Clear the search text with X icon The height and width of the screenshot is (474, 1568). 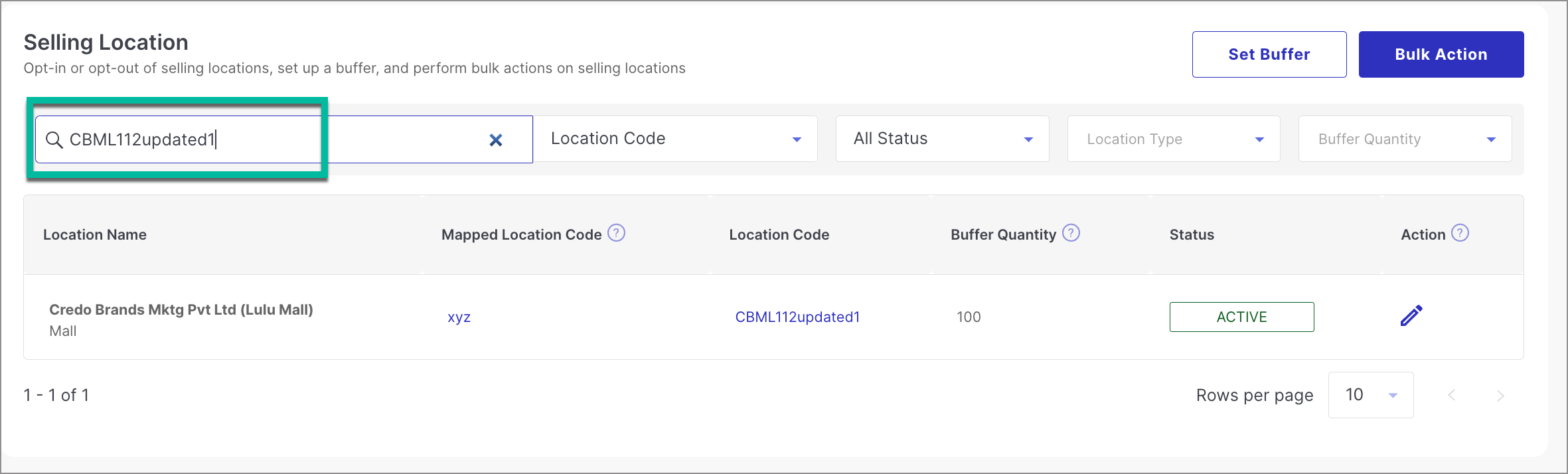point(496,139)
